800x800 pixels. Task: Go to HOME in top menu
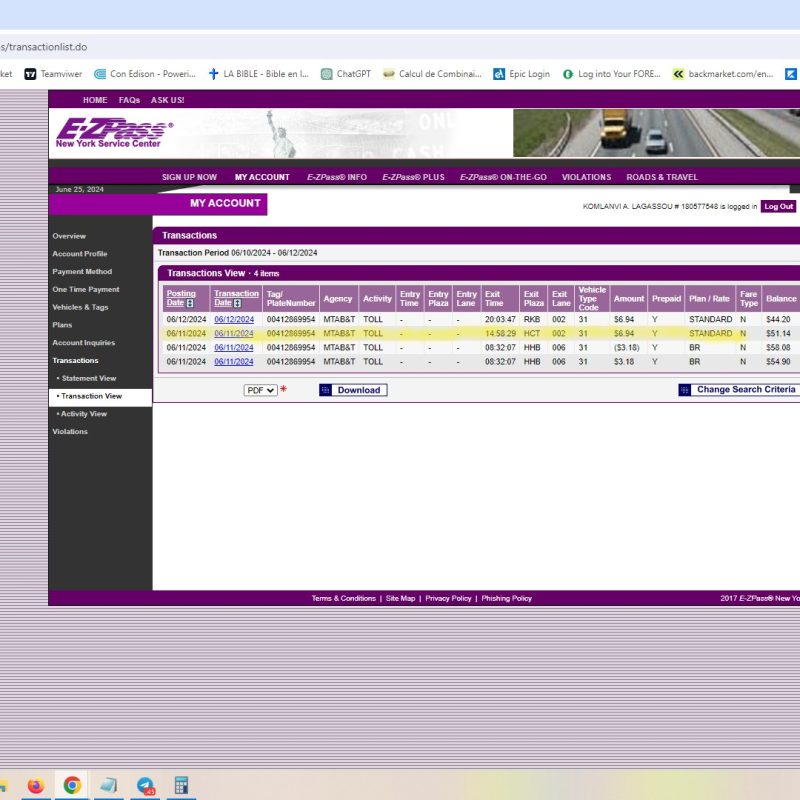coord(95,100)
